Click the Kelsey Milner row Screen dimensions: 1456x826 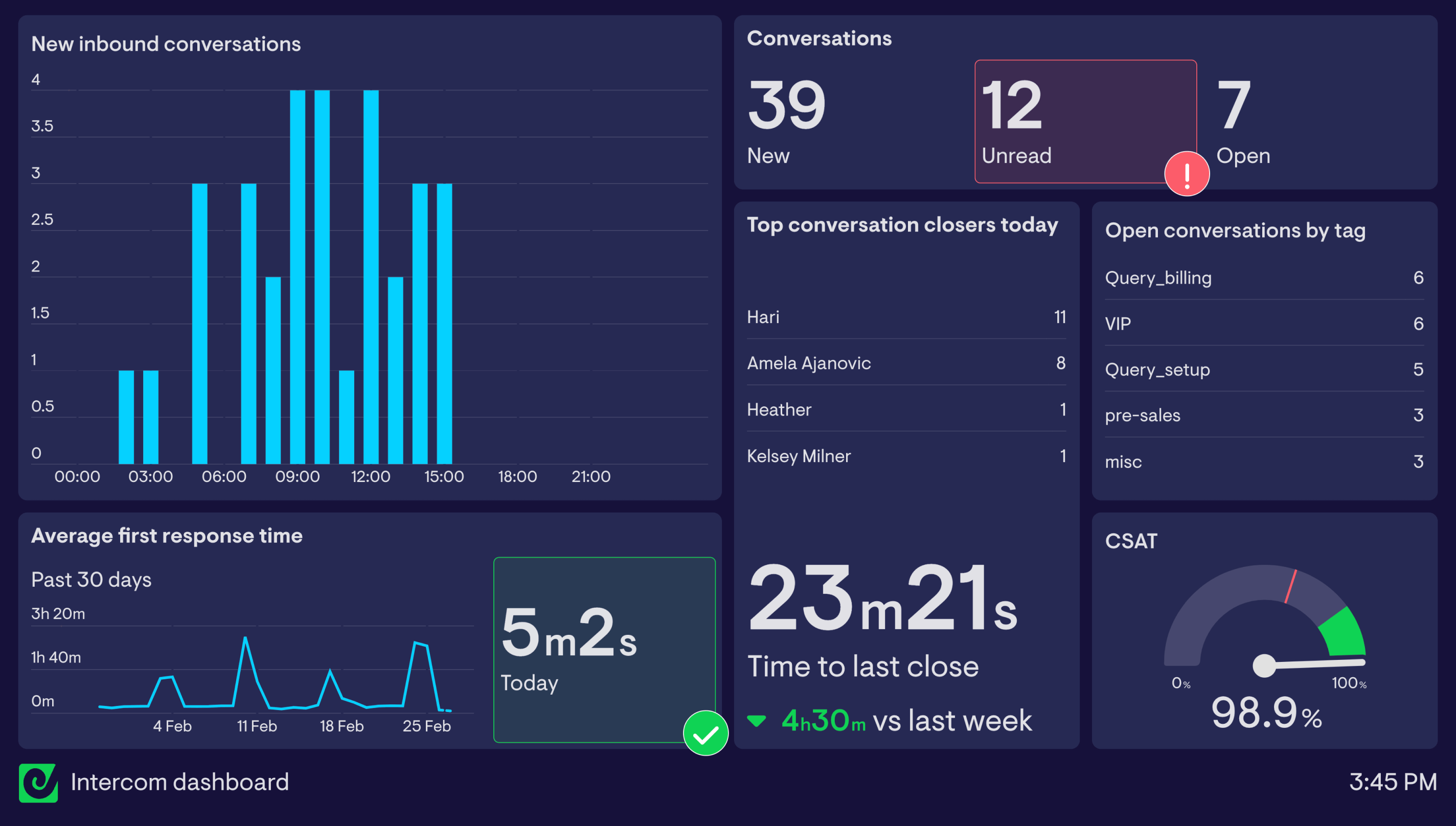coord(906,456)
